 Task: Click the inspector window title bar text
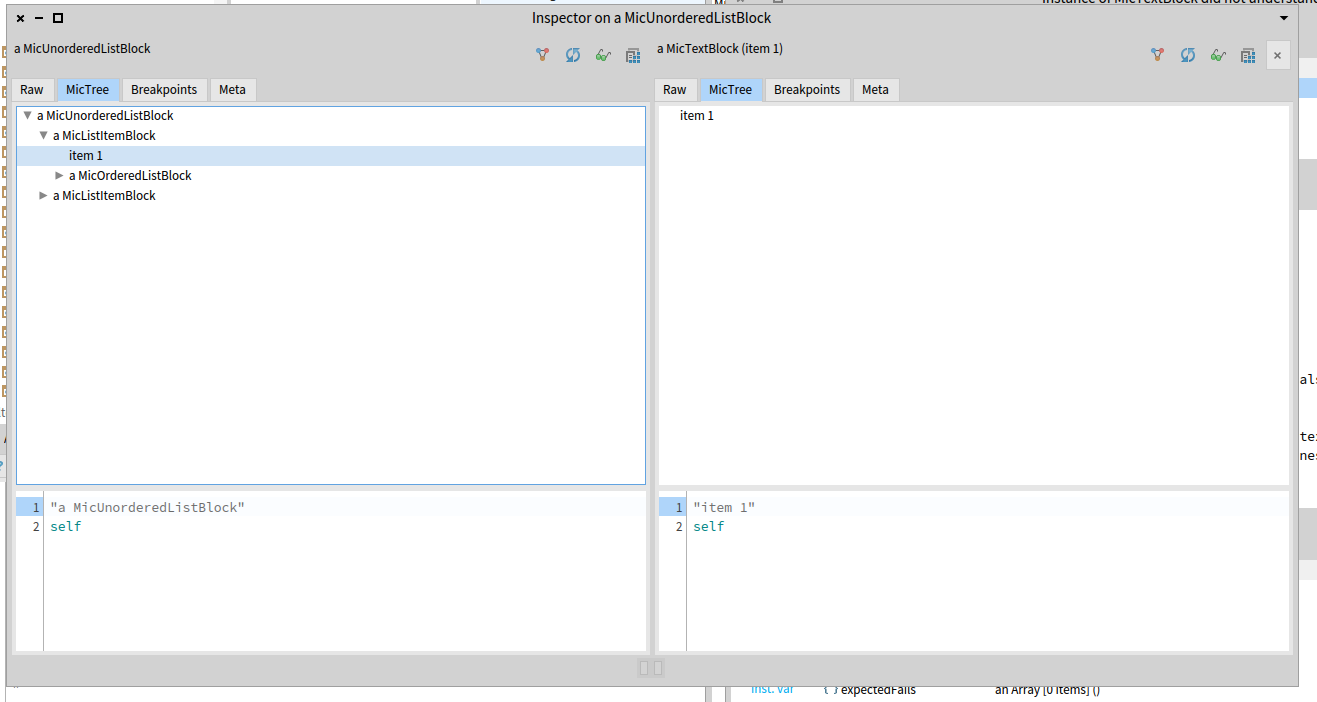pyautogui.click(x=651, y=18)
